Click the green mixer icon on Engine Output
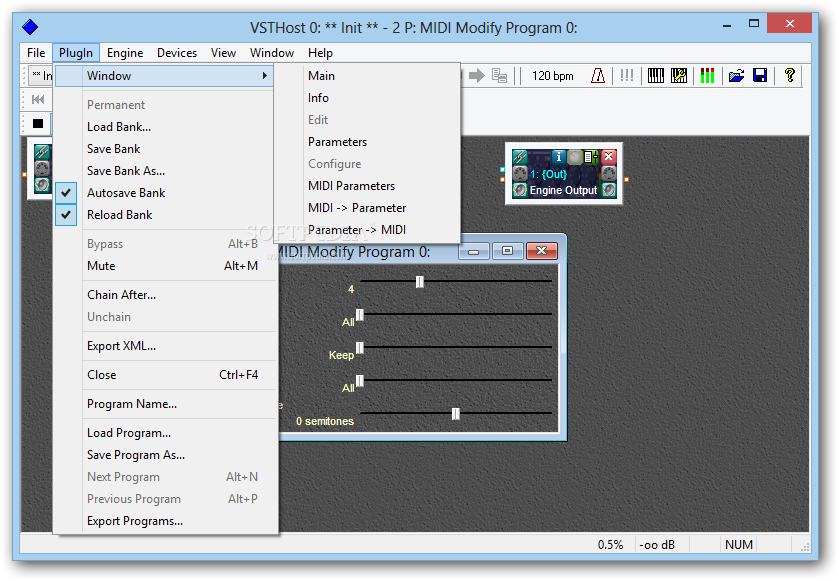Viewport: 839px width, 581px height. tap(591, 157)
